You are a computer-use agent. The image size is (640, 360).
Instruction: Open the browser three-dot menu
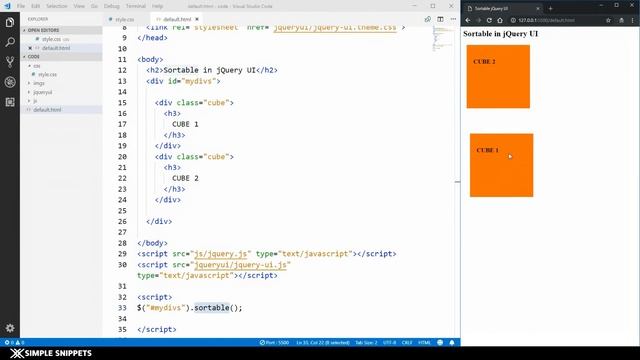pyautogui.click(x=633, y=20)
